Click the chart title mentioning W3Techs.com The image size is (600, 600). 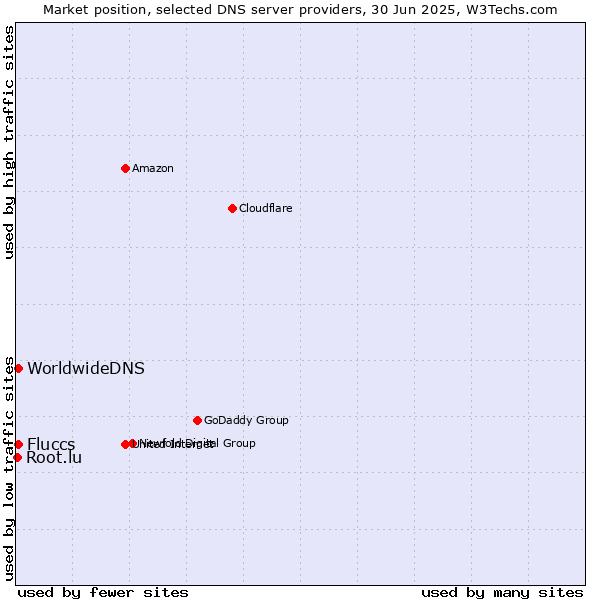coord(300,10)
